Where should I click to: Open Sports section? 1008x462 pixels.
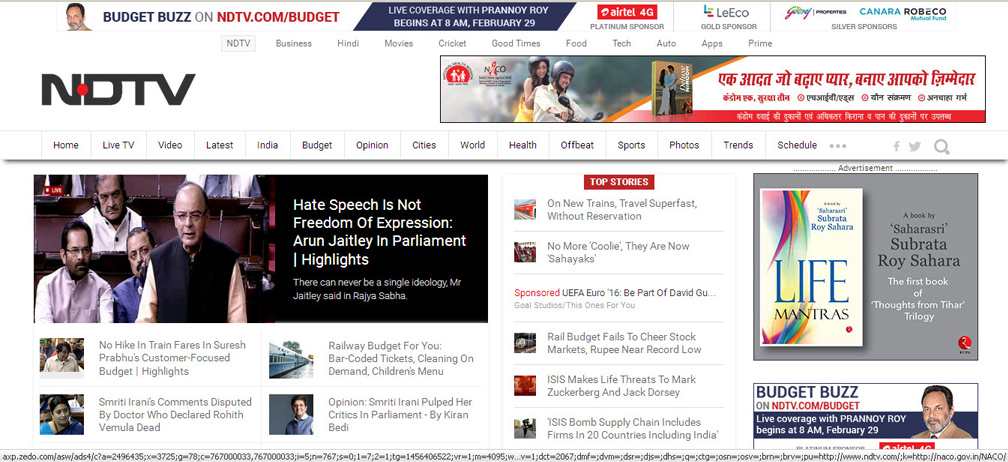tap(631, 145)
